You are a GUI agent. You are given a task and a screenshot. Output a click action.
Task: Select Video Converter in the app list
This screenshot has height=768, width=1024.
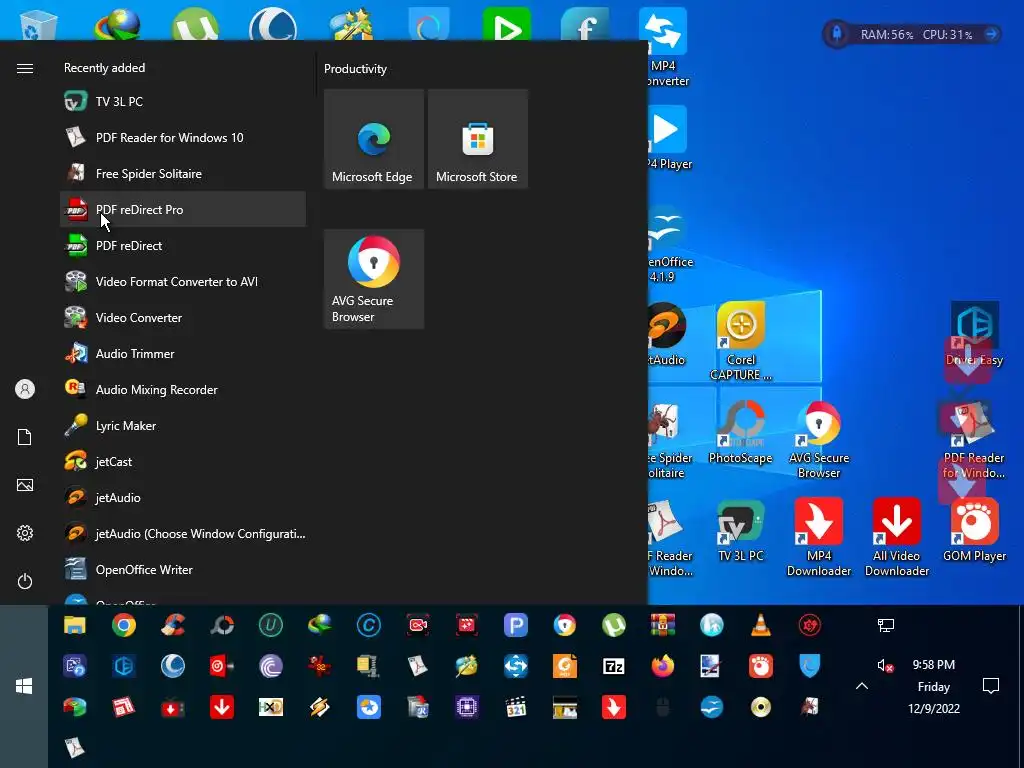tap(183, 317)
